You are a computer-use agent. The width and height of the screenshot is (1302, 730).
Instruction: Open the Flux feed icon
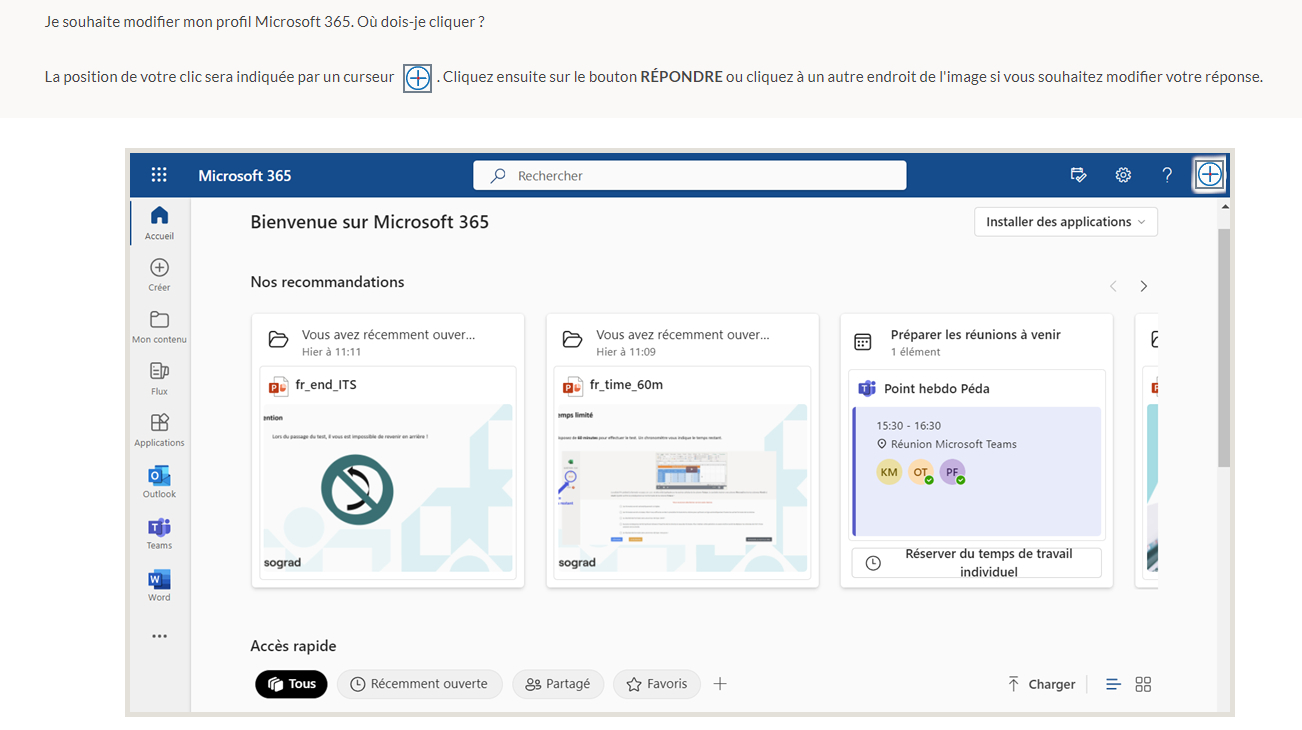(159, 371)
